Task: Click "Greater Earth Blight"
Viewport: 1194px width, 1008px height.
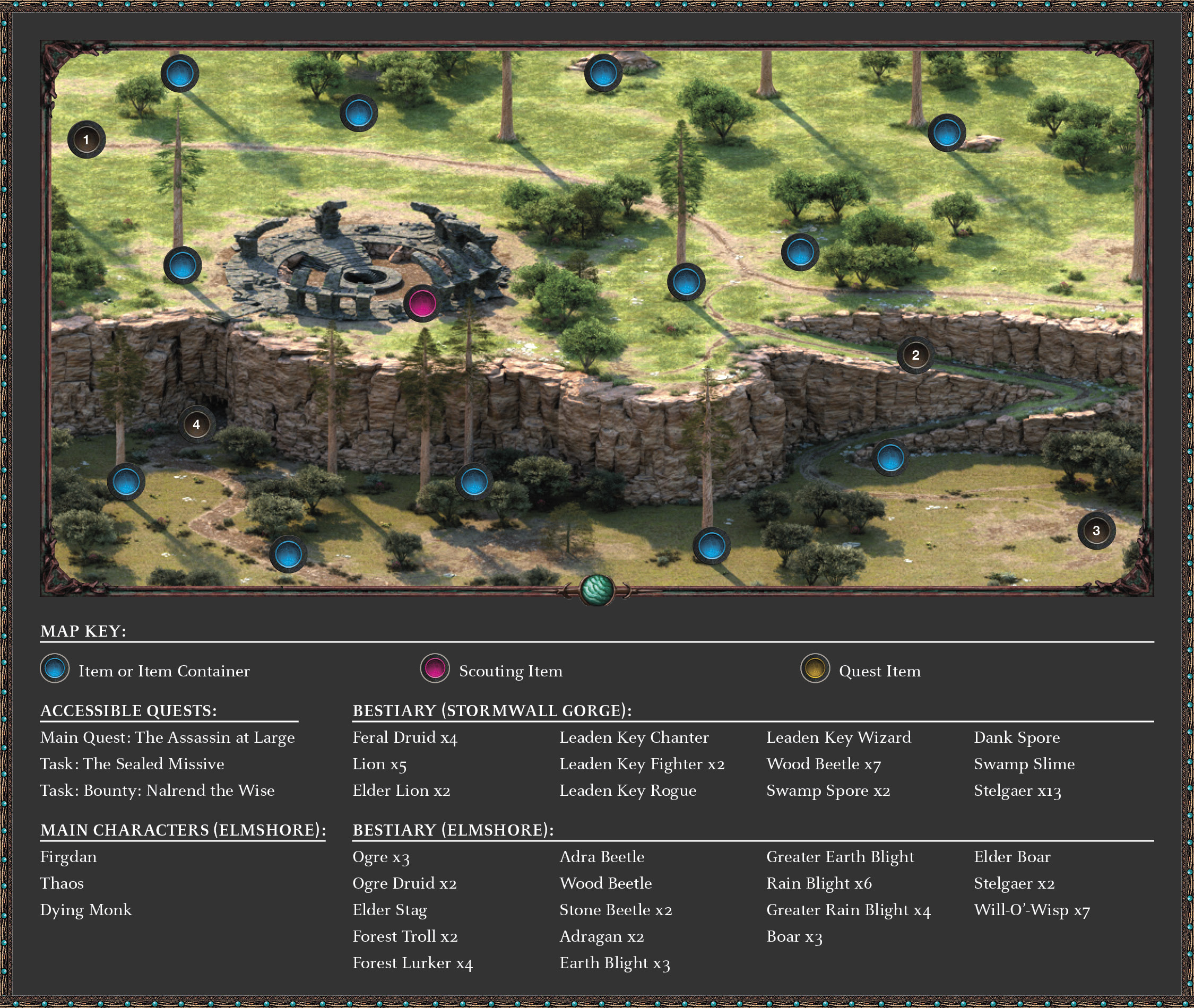Action: click(840, 857)
